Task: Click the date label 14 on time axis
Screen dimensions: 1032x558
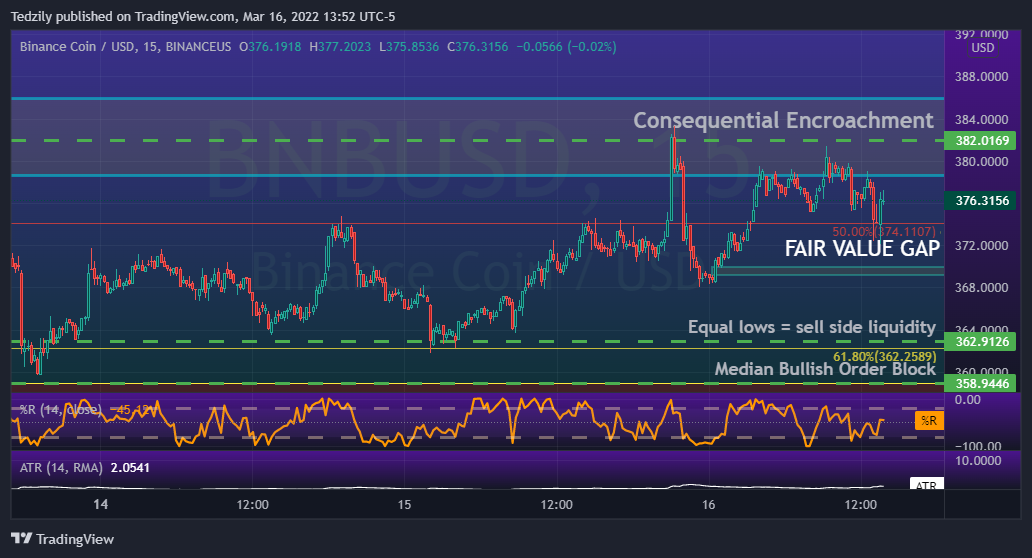Action: click(100, 505)
